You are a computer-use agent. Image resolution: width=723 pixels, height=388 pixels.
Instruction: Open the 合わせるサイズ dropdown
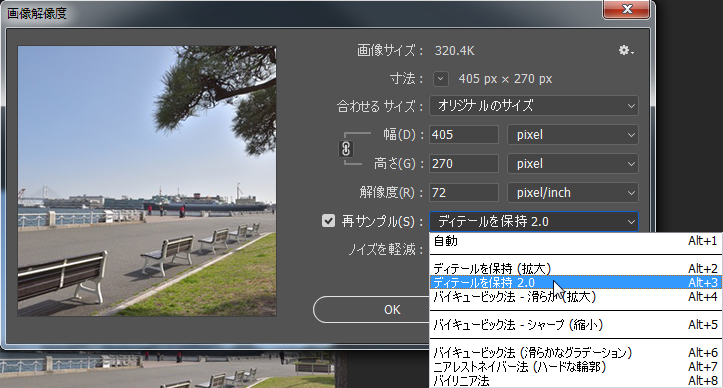[534, 106]
